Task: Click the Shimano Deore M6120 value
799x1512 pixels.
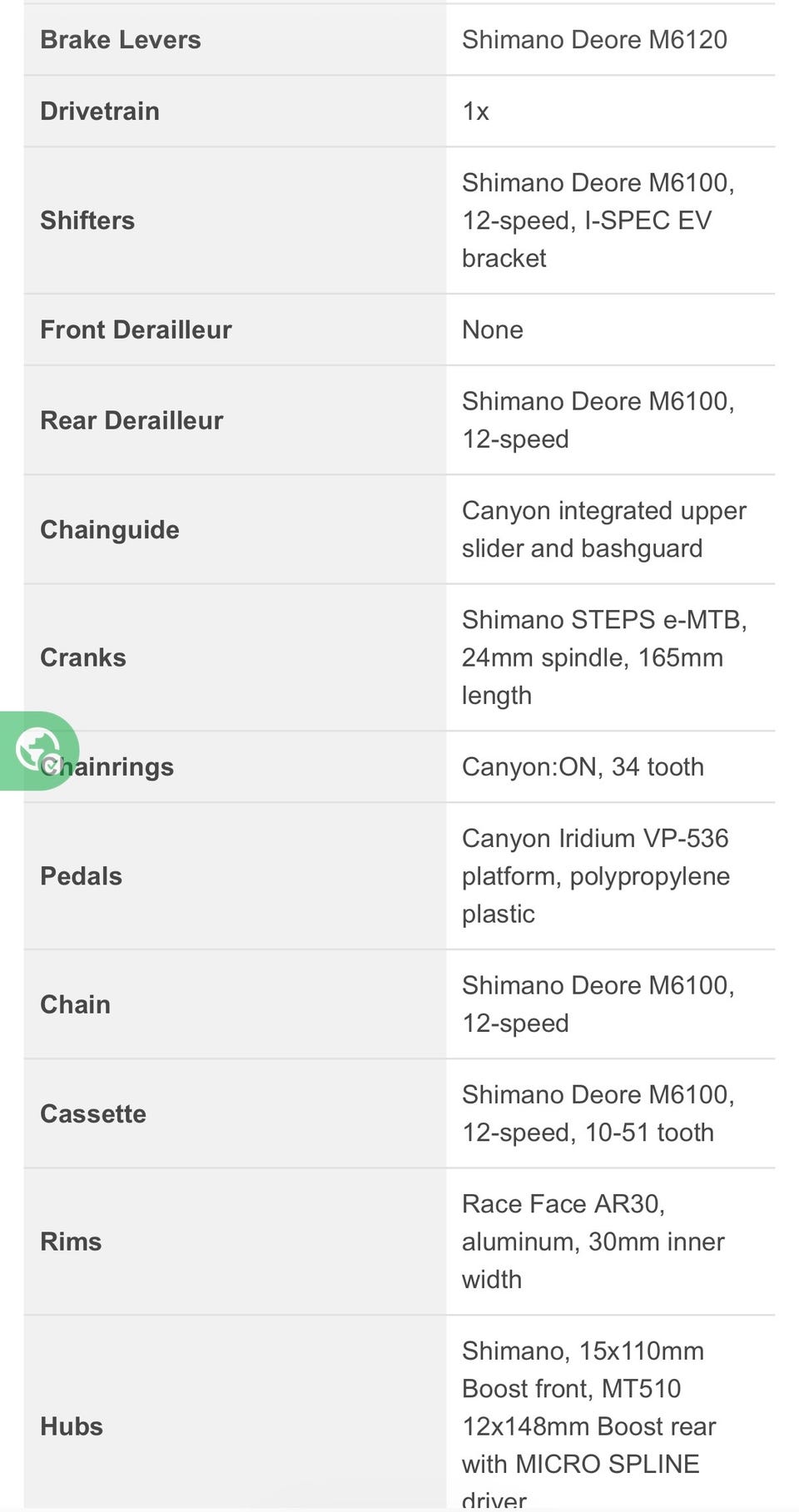Action: click(x=594, y=40)
